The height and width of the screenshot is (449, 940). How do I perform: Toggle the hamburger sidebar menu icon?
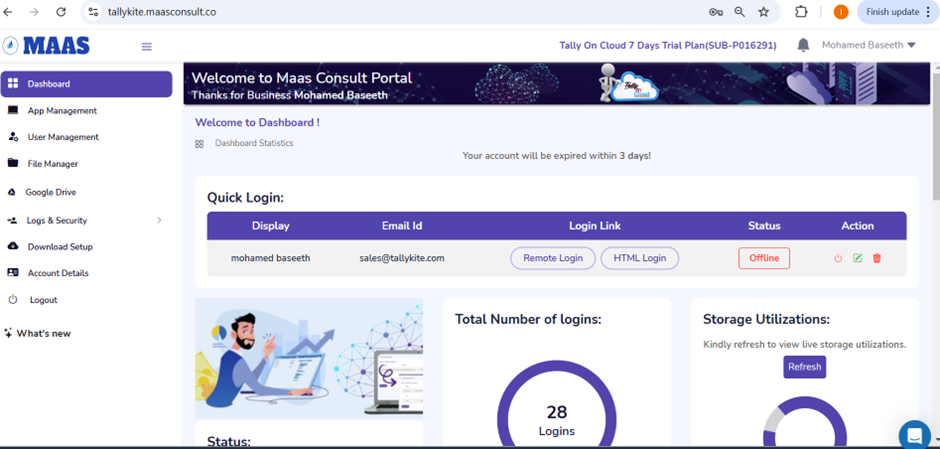coord(147,46)
